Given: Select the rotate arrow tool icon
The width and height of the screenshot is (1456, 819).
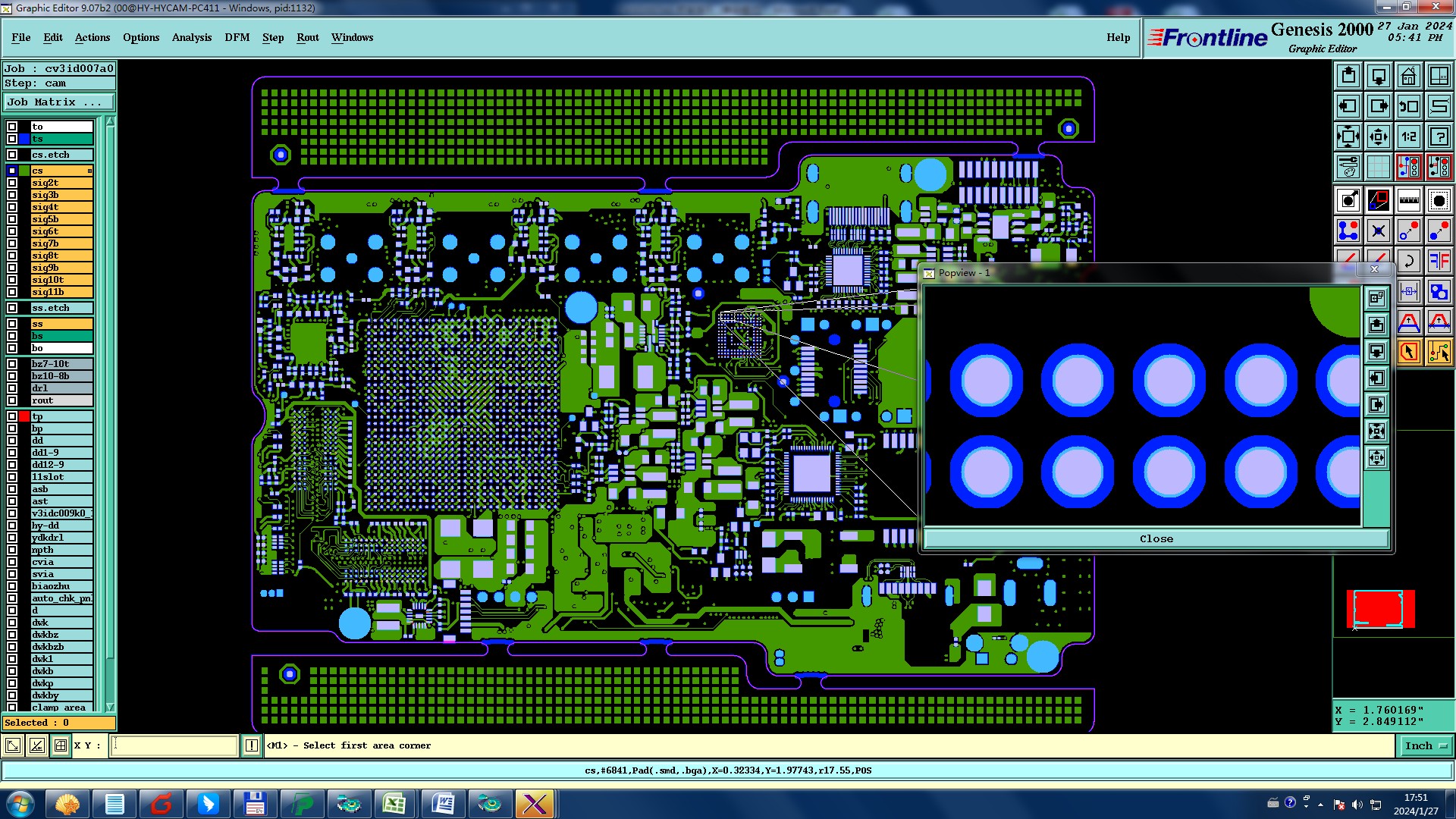Looking at the screenshot, I should 1408,261.
